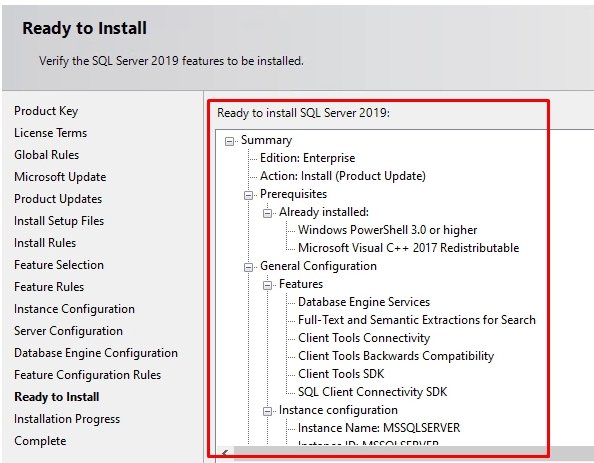Collapse the General Configuration node

(248, 267)
